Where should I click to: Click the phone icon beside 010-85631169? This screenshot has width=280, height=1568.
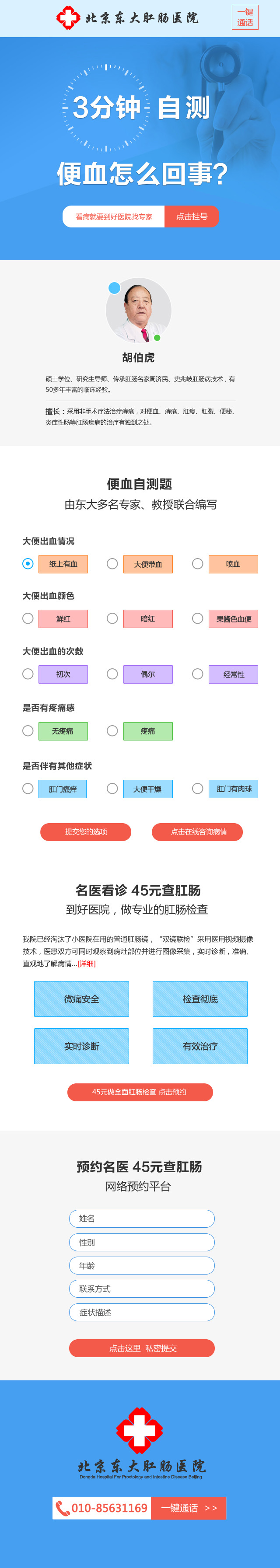(x=62, y=1508)
